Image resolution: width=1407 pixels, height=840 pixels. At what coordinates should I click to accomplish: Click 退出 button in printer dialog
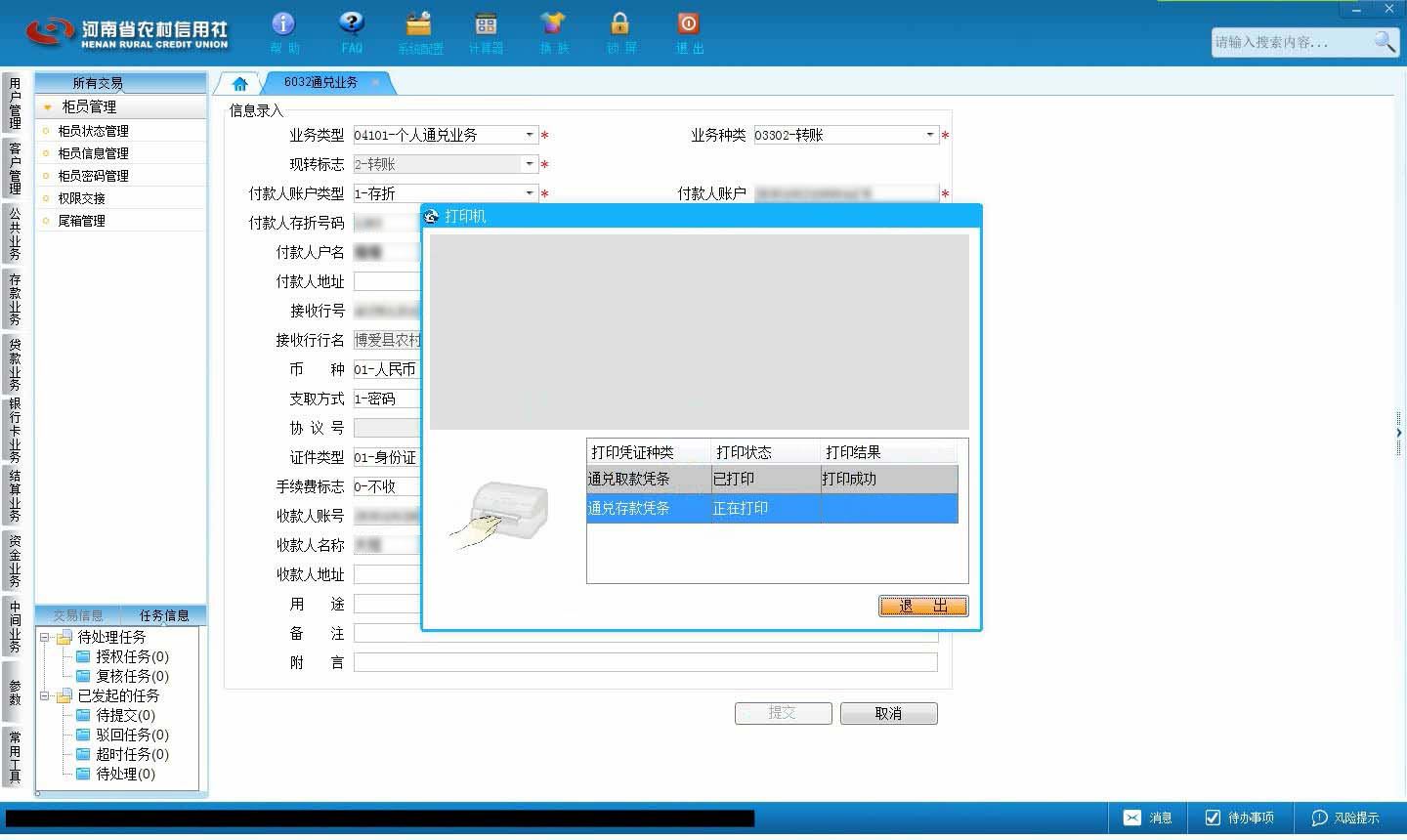tap(923, 607)
